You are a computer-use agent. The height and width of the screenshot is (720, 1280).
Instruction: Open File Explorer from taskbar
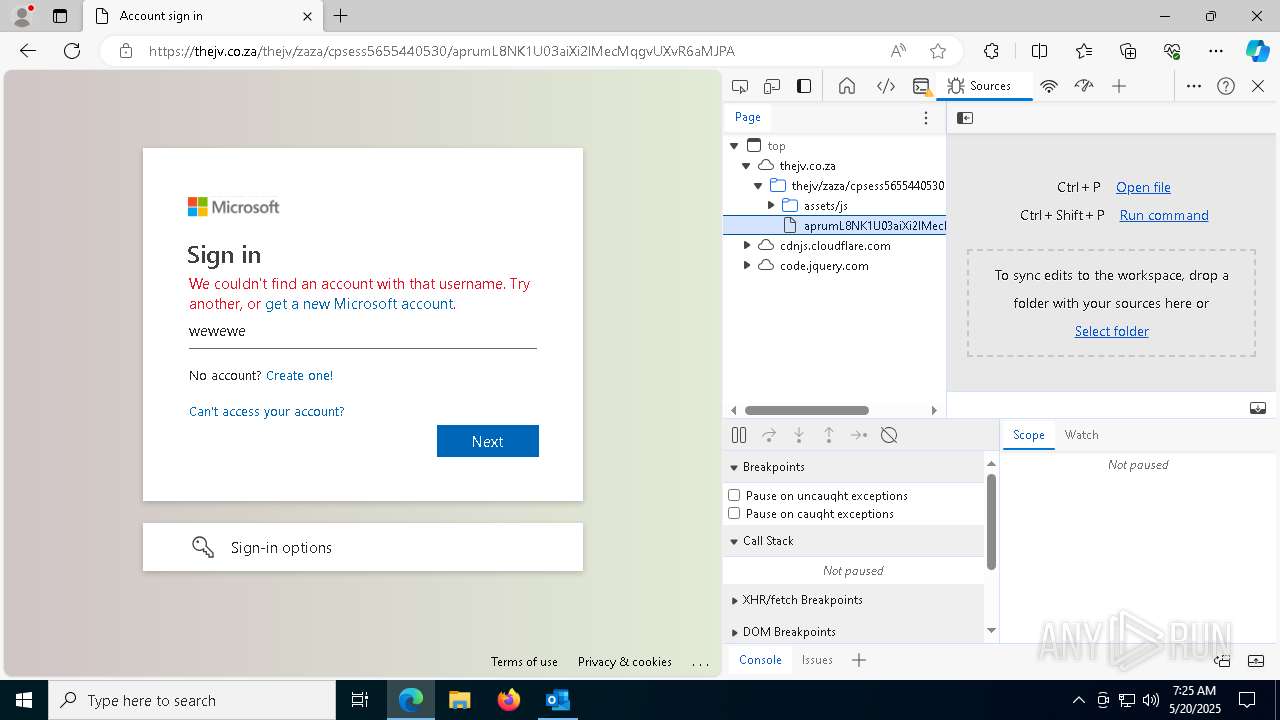point(459,700)
